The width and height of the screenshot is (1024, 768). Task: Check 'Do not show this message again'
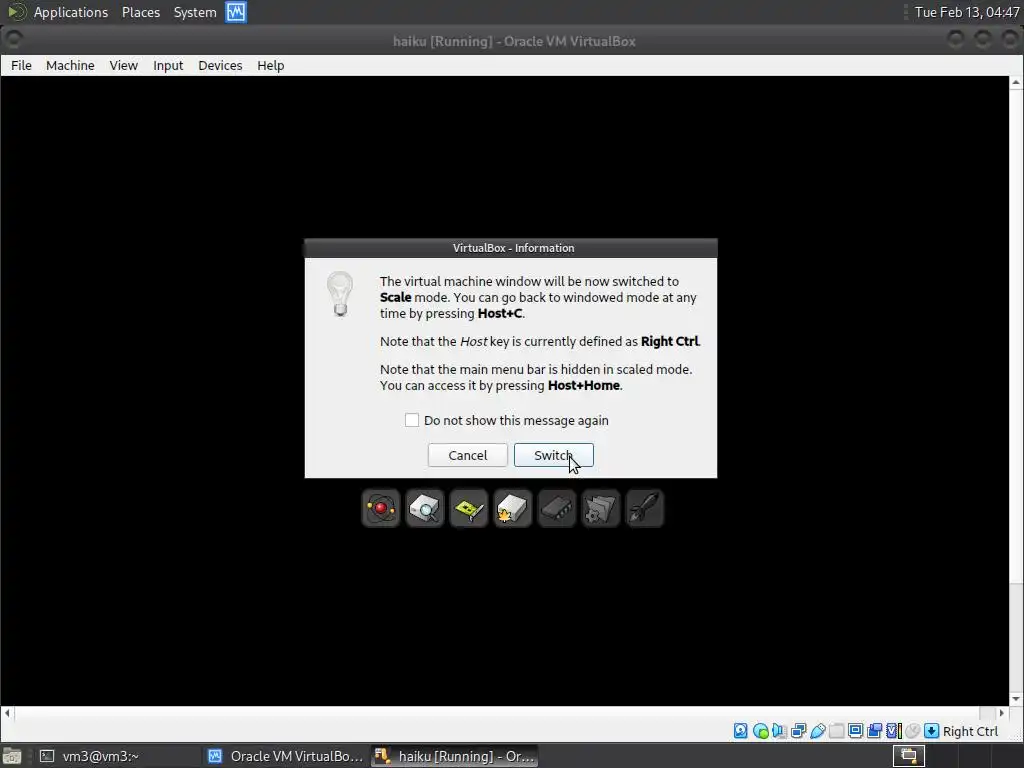click(412, 420)
